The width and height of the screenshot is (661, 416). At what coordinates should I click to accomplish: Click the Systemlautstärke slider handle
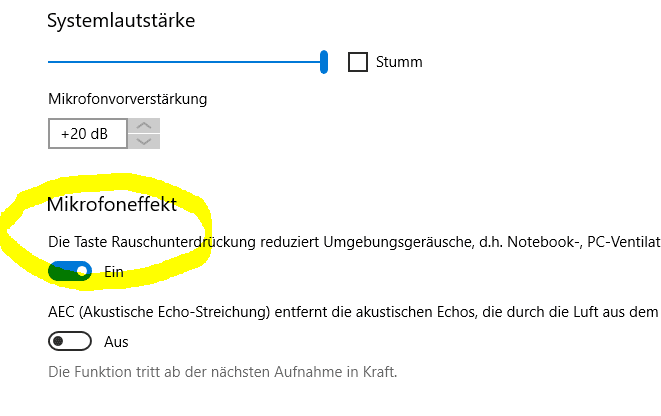click(324, 62)
